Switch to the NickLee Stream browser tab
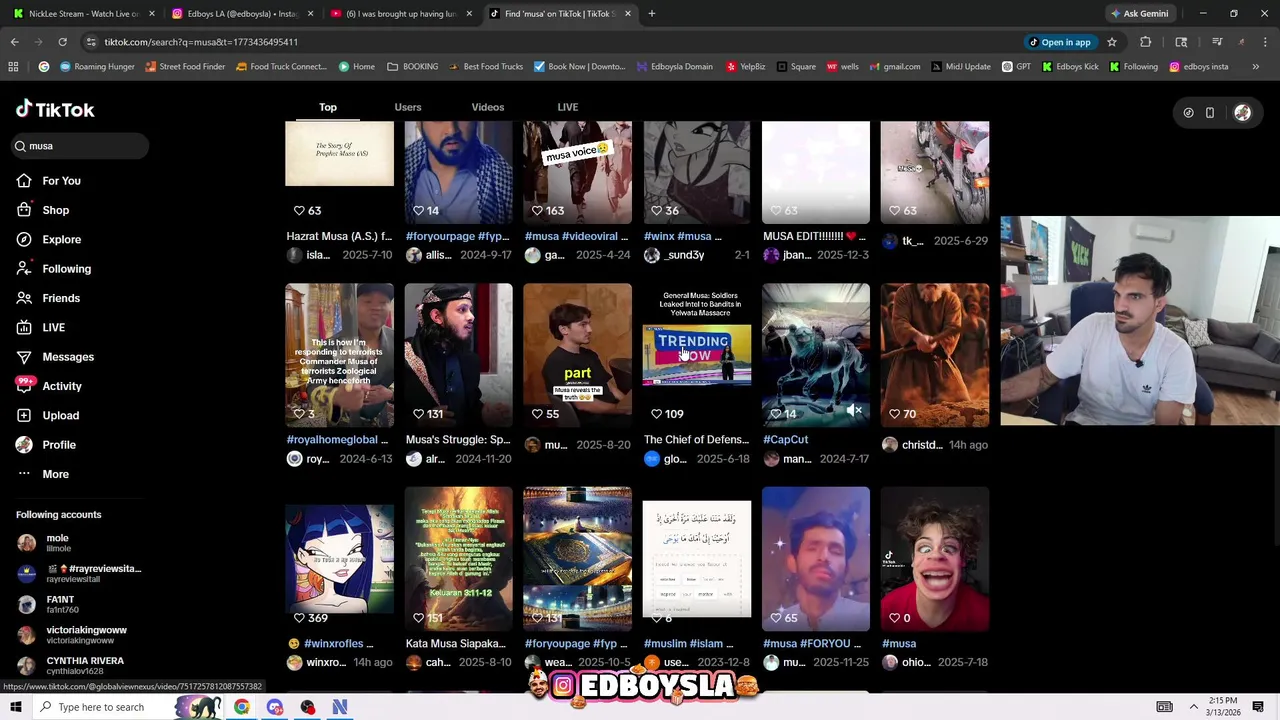The image size is (1280, 720). [x=84, y=14]
